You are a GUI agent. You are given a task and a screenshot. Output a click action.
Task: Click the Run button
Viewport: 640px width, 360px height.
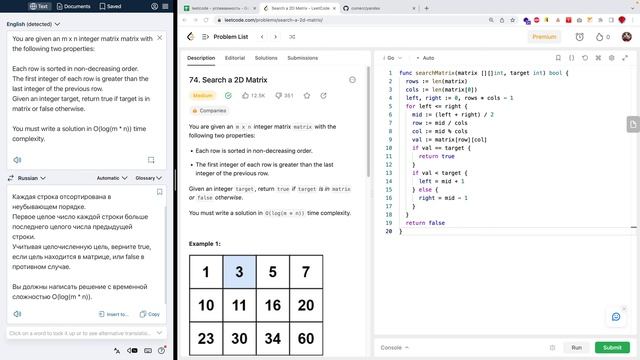(576, 348)
